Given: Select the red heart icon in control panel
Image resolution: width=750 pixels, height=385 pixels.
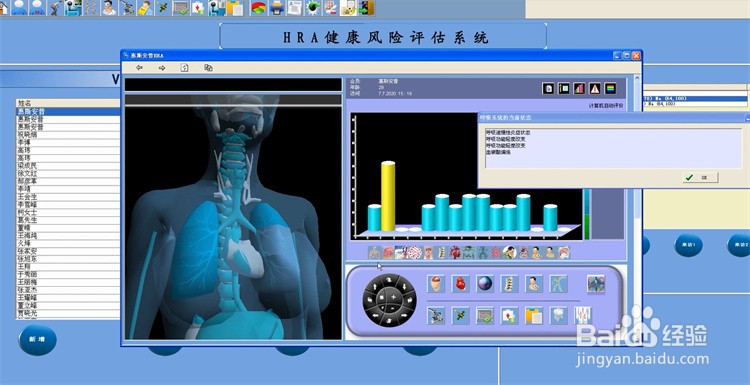Looking at the screenshot, I should click(x=460, y=284).
